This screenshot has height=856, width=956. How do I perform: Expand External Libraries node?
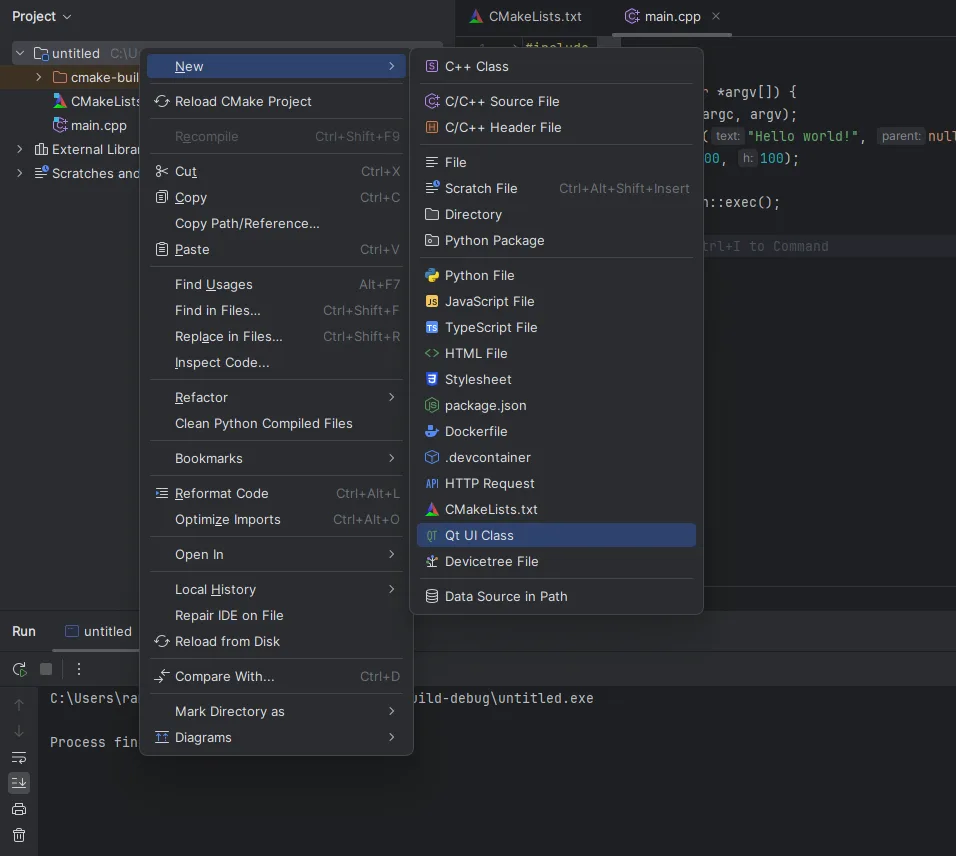(x=20, y=149)
